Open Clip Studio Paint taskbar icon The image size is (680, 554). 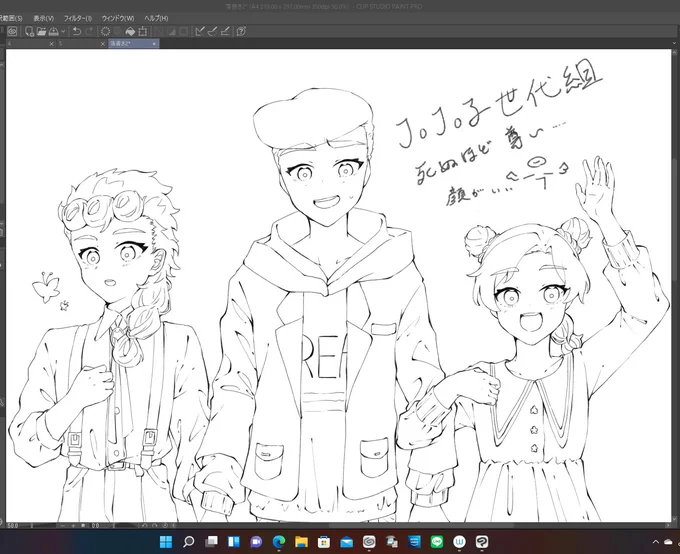click(482, 541)
